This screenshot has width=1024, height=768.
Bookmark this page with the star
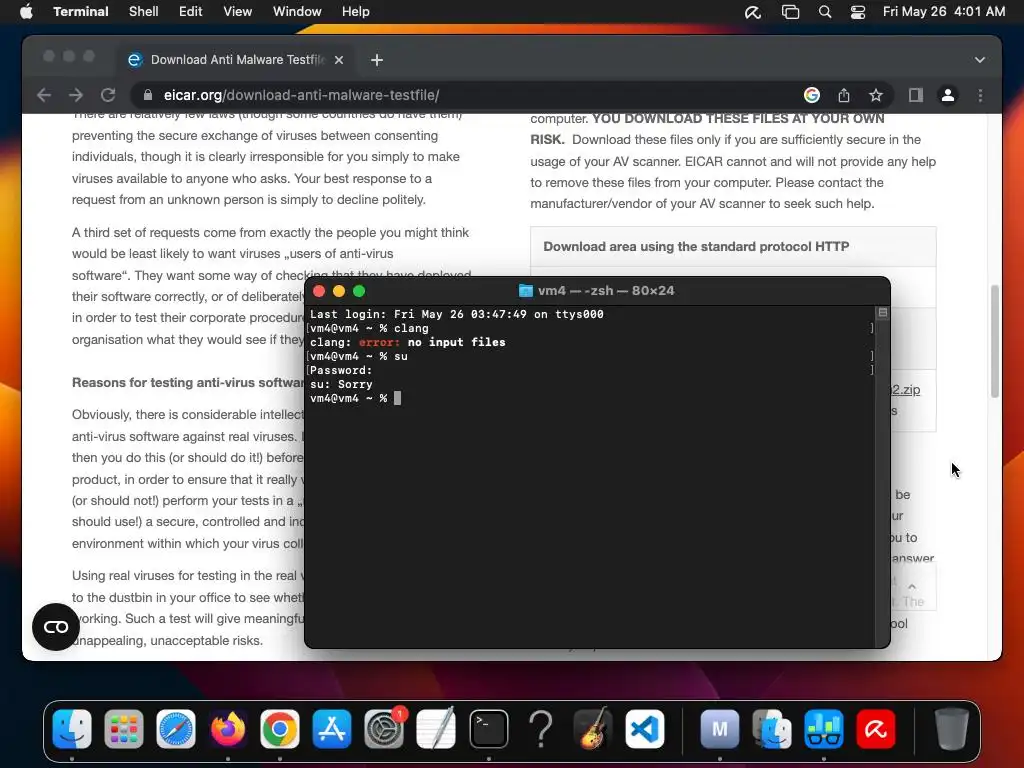click(x=876, y=95)
